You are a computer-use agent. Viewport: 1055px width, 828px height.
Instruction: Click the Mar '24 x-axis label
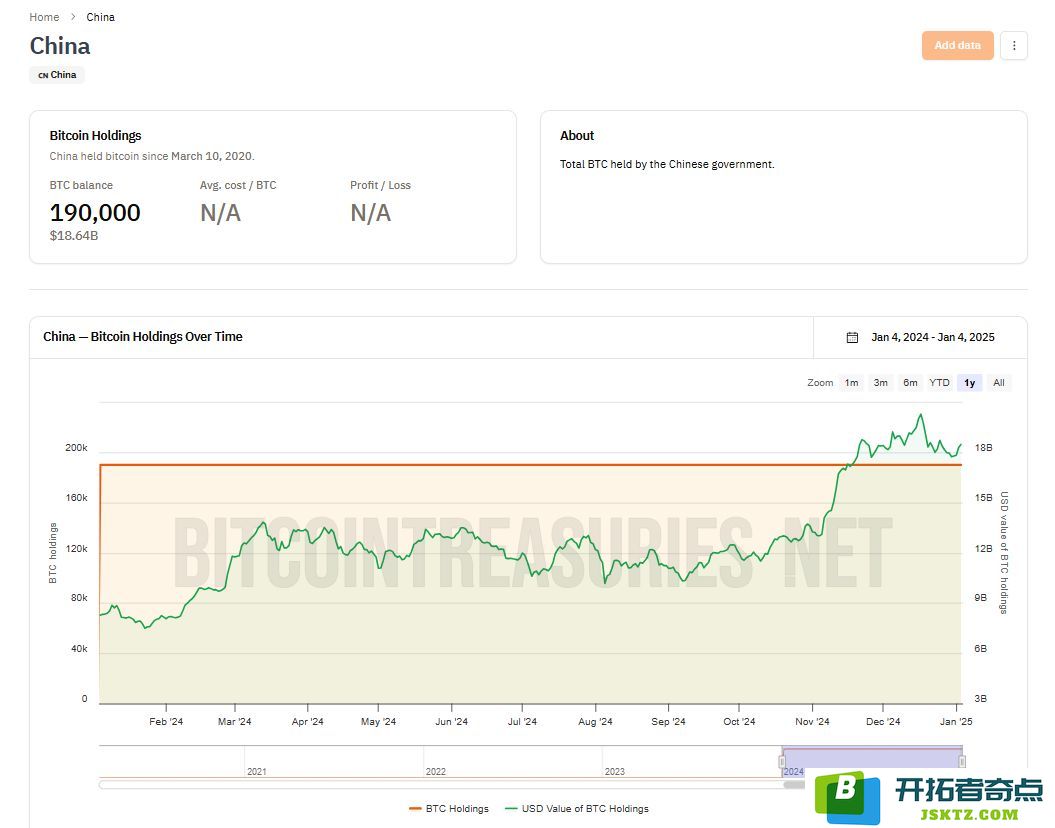[x=234, y=721]
